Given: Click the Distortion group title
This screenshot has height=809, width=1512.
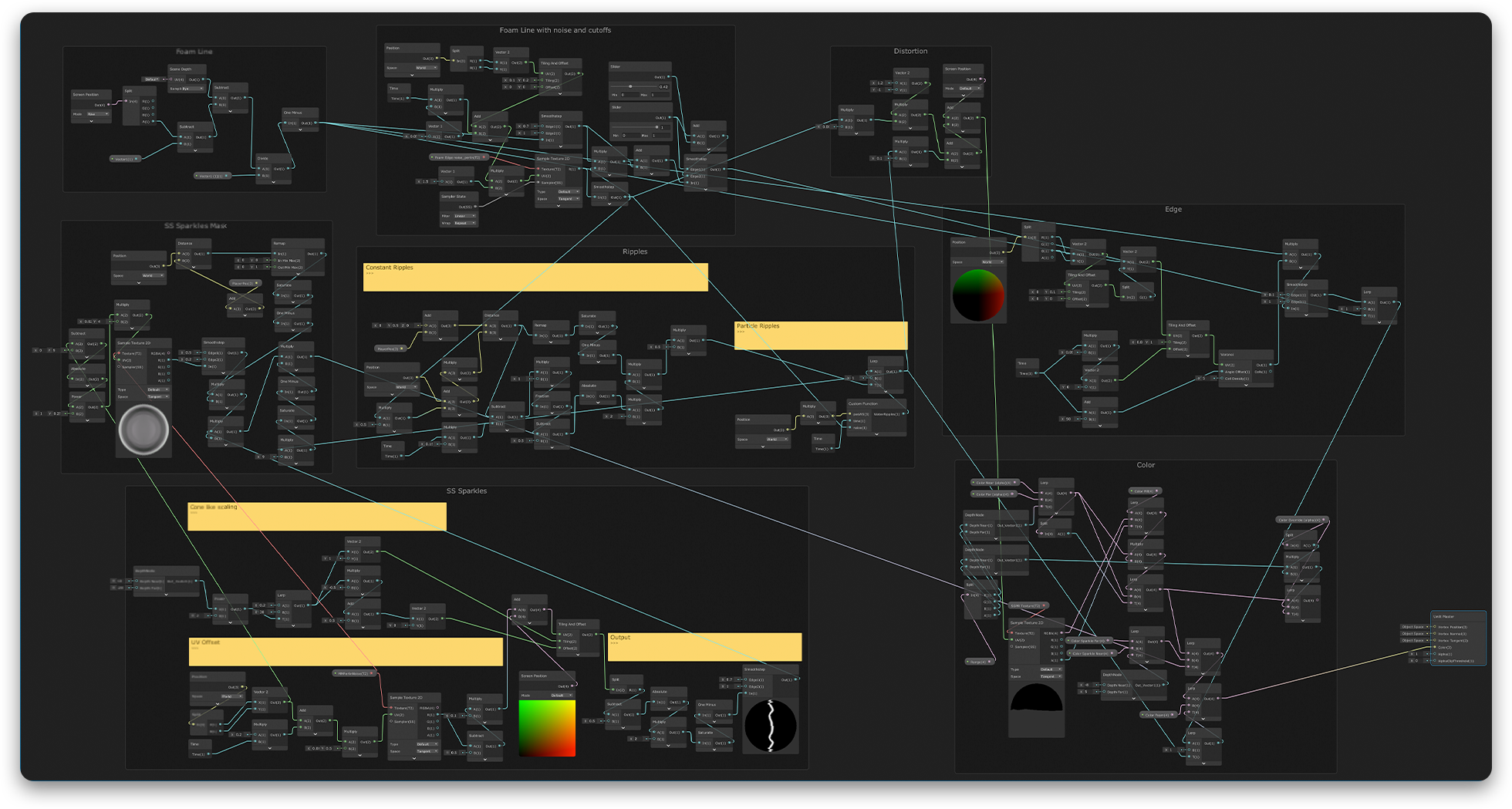Looking at the screenshot, I should (910, 51).
